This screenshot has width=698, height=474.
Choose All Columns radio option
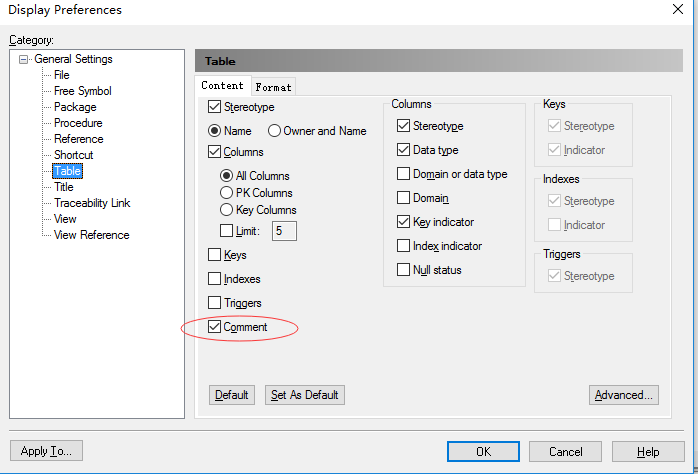[226, 176]
